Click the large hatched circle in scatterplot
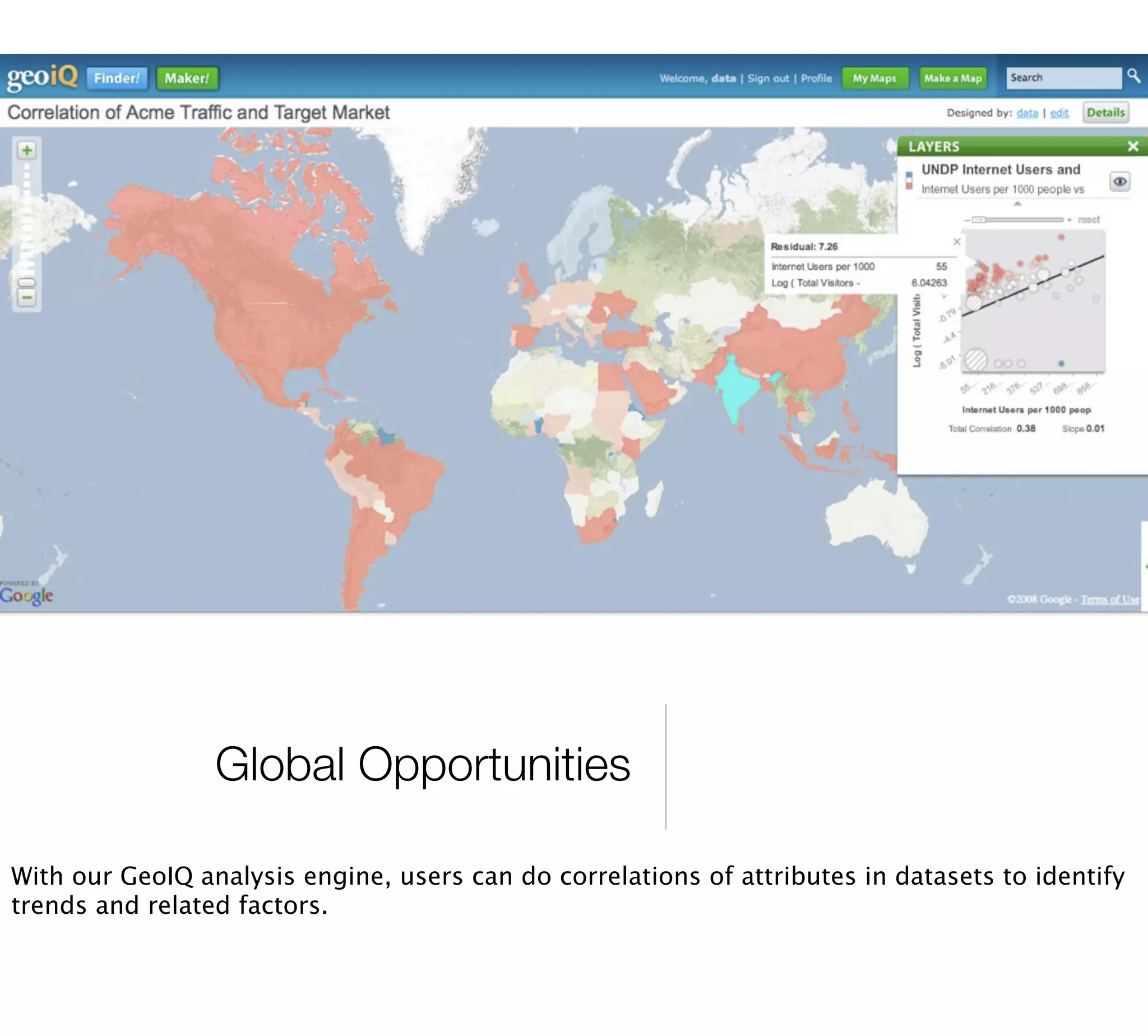The image size is (1148, 1036). point(976,360)
